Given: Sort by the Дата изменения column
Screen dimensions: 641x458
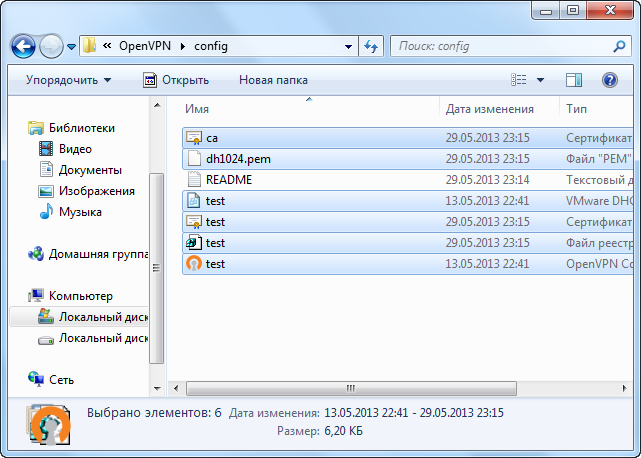Looking at the screenshot, I should [x=489, y=109].
